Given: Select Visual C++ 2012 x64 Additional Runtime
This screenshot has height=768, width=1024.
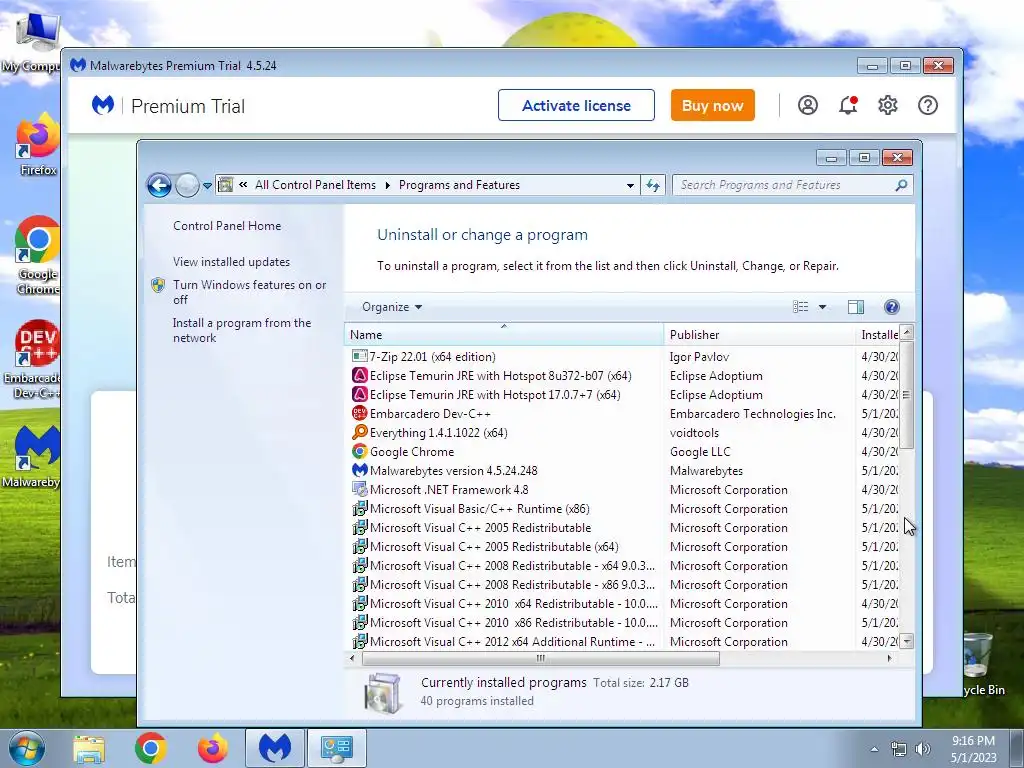Looking at the screenshot, I should [624, 641].
